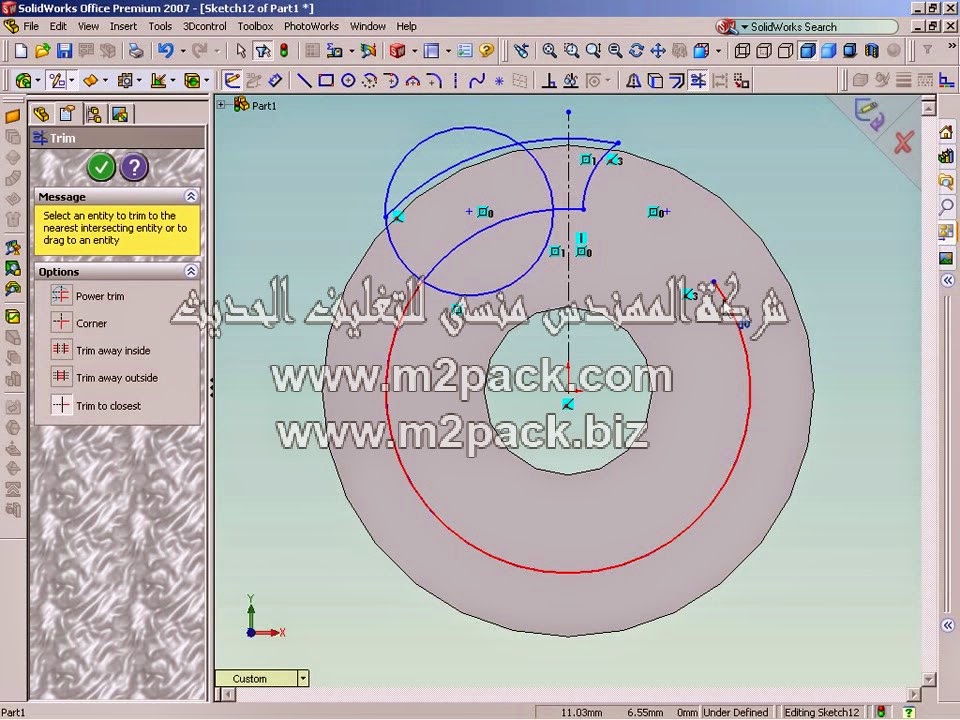The image size is (960, 720).
Task: Select the Line sketch tool
Action: pyautogui.click(x=304, y=80)
